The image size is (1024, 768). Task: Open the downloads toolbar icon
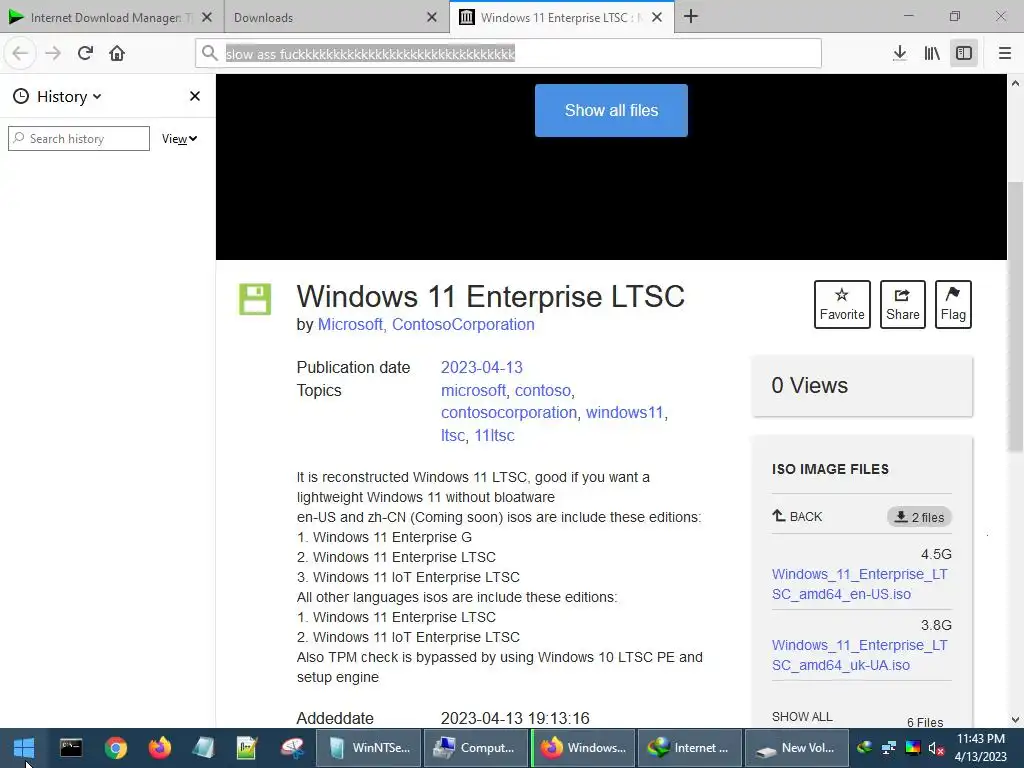(x=899, y=53)
